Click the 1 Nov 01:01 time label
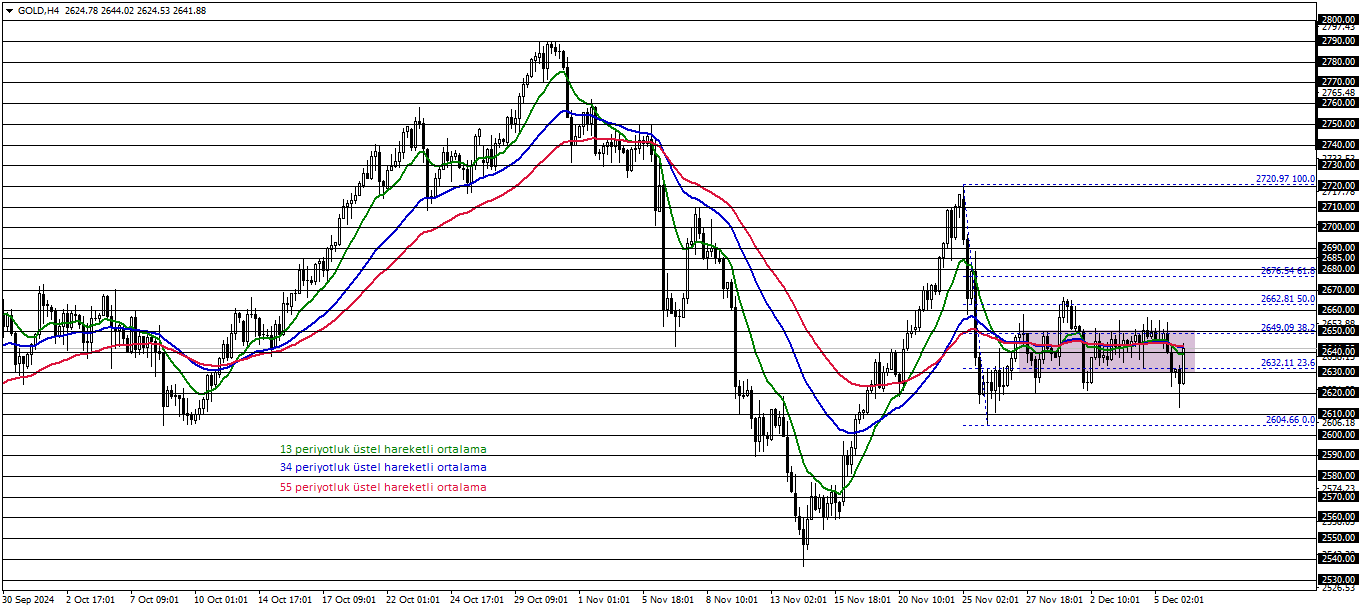 pyautogui.click(x=604, y=600)
